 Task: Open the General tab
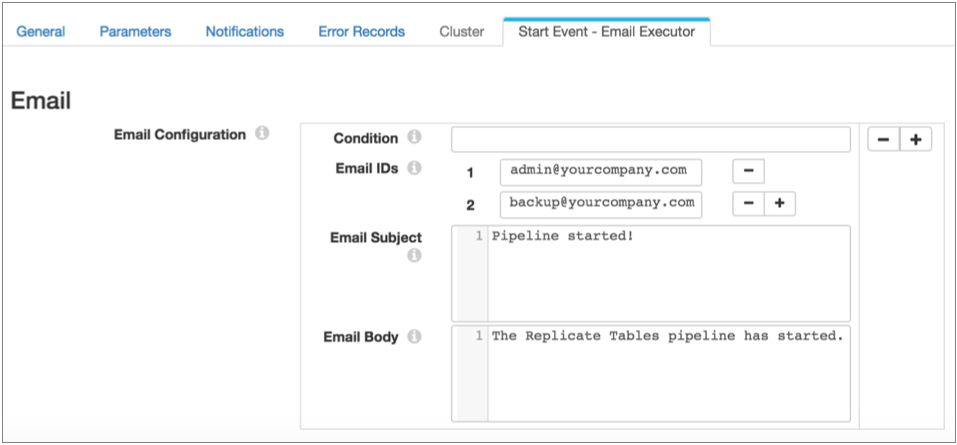(x=41, y=31)
